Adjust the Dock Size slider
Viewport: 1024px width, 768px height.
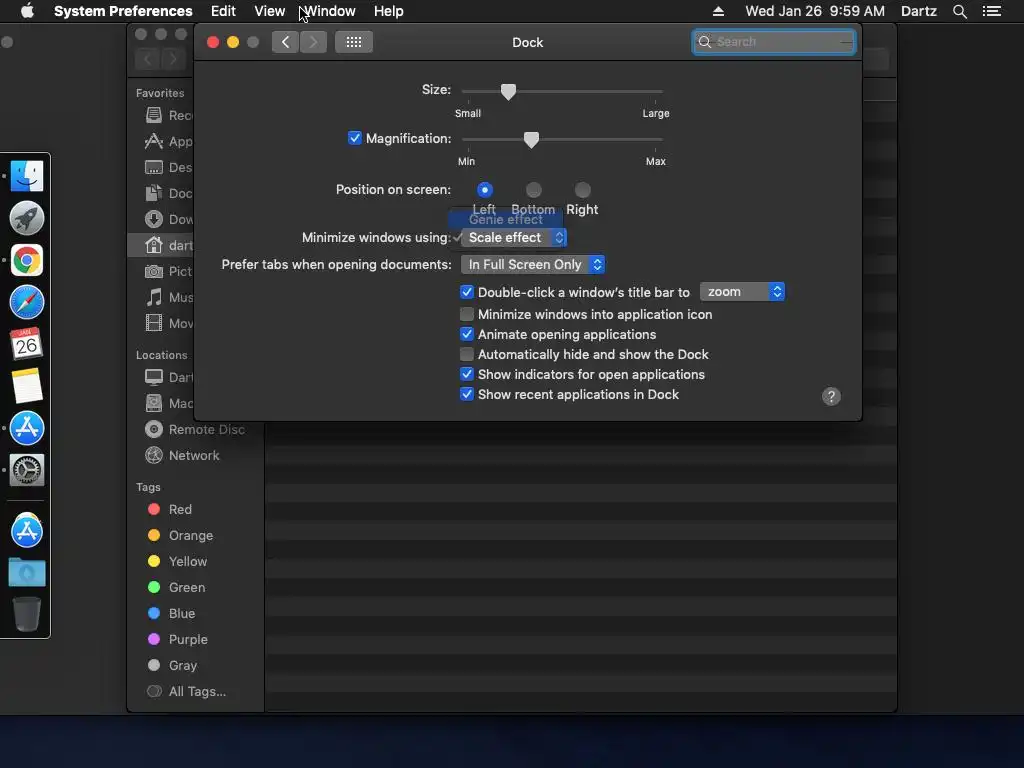[x=508, y=91]
